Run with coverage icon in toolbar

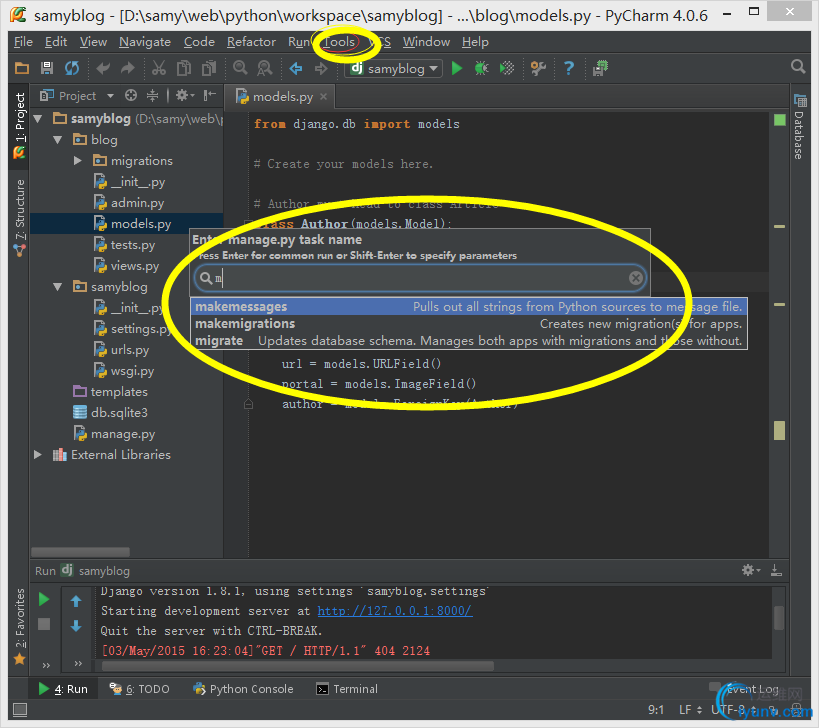coord(507,68)
